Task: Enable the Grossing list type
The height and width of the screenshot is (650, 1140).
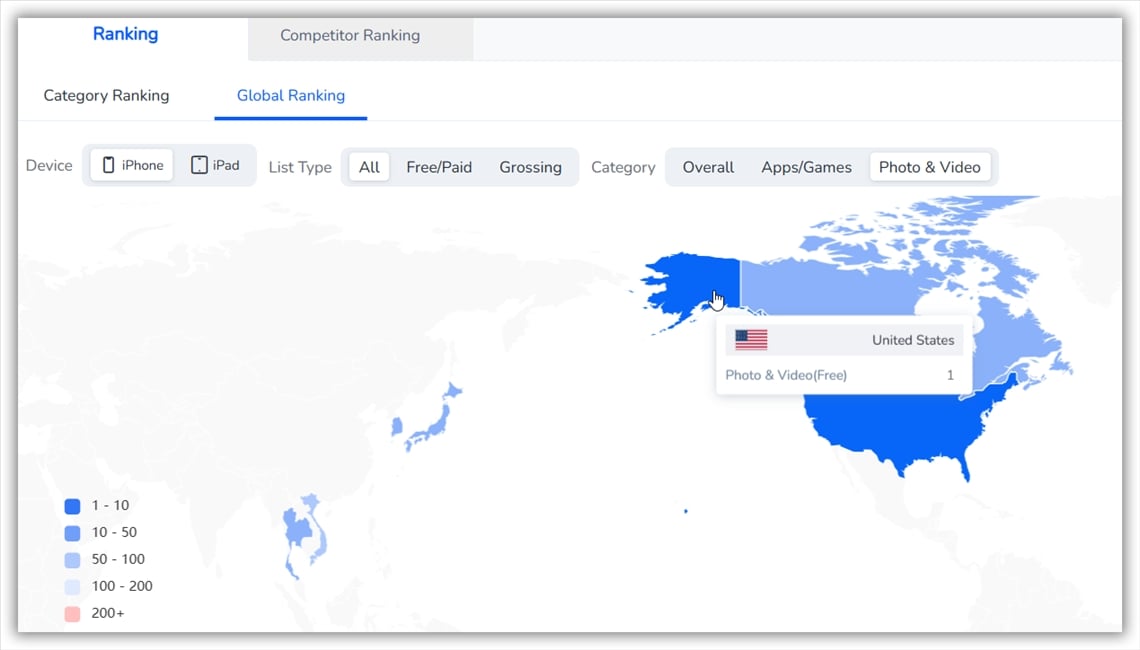Action: pos(531,167)
